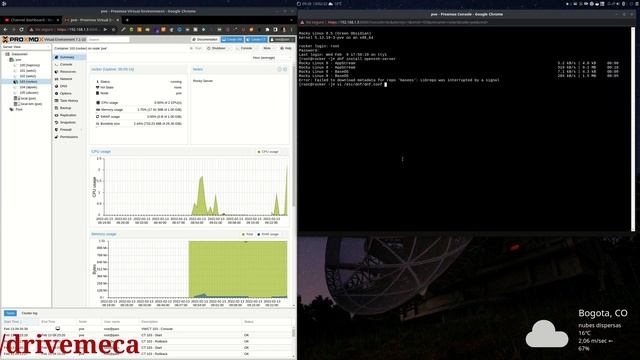
Task: Open Firewall in container side menu
Action: pyautogui.click(x=69, y=129)
